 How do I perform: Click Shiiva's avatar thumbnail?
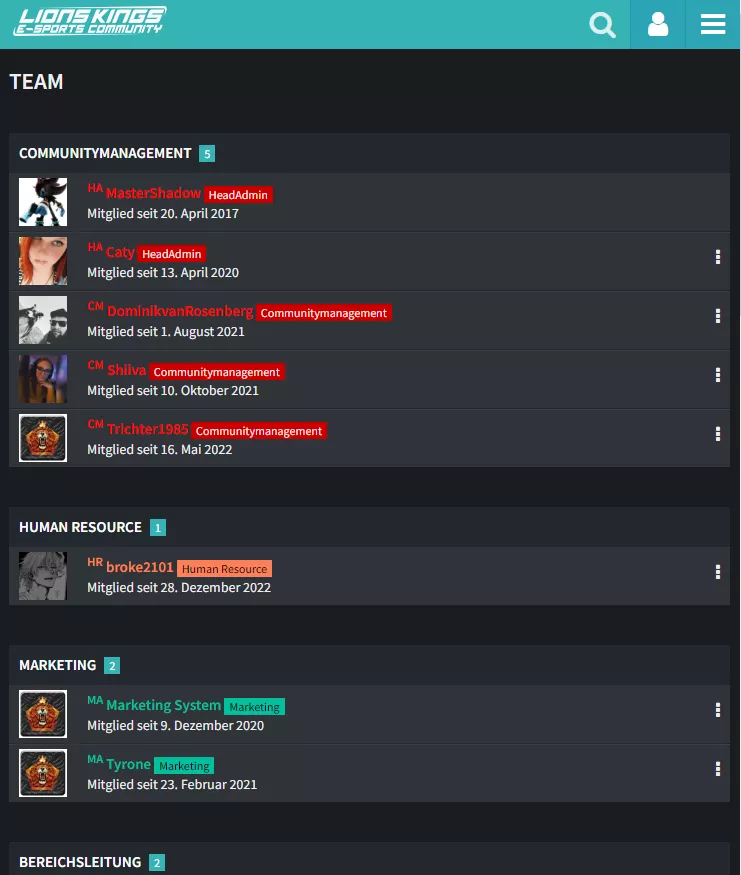[43, 379]
